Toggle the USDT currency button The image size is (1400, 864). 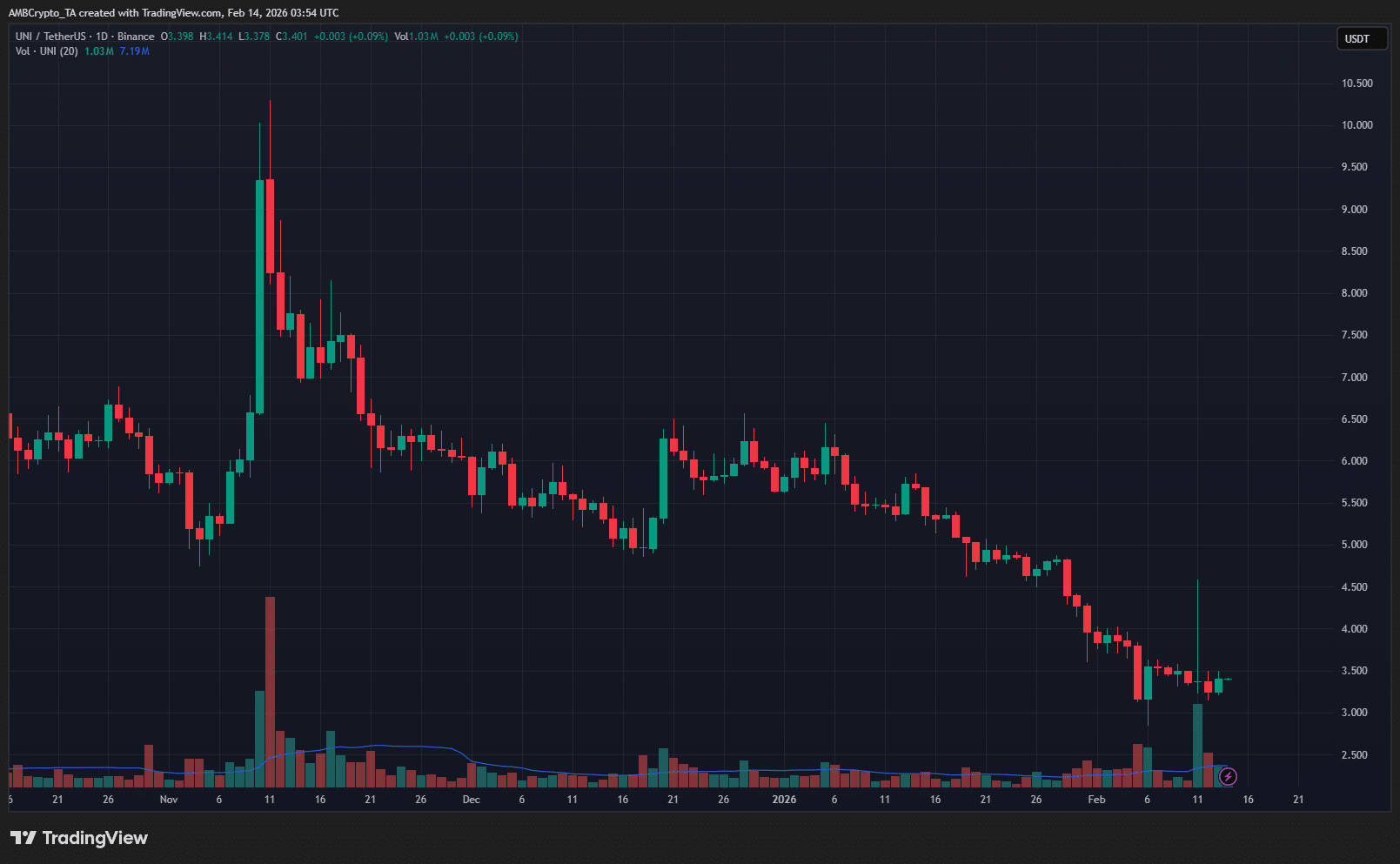point(1361,38)
